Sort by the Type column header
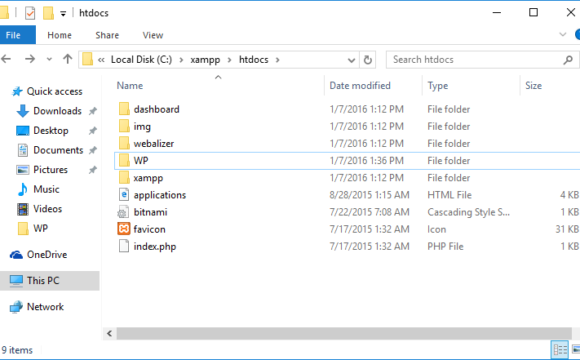Viewport: 580px width, 360px height. pos(438,85)
